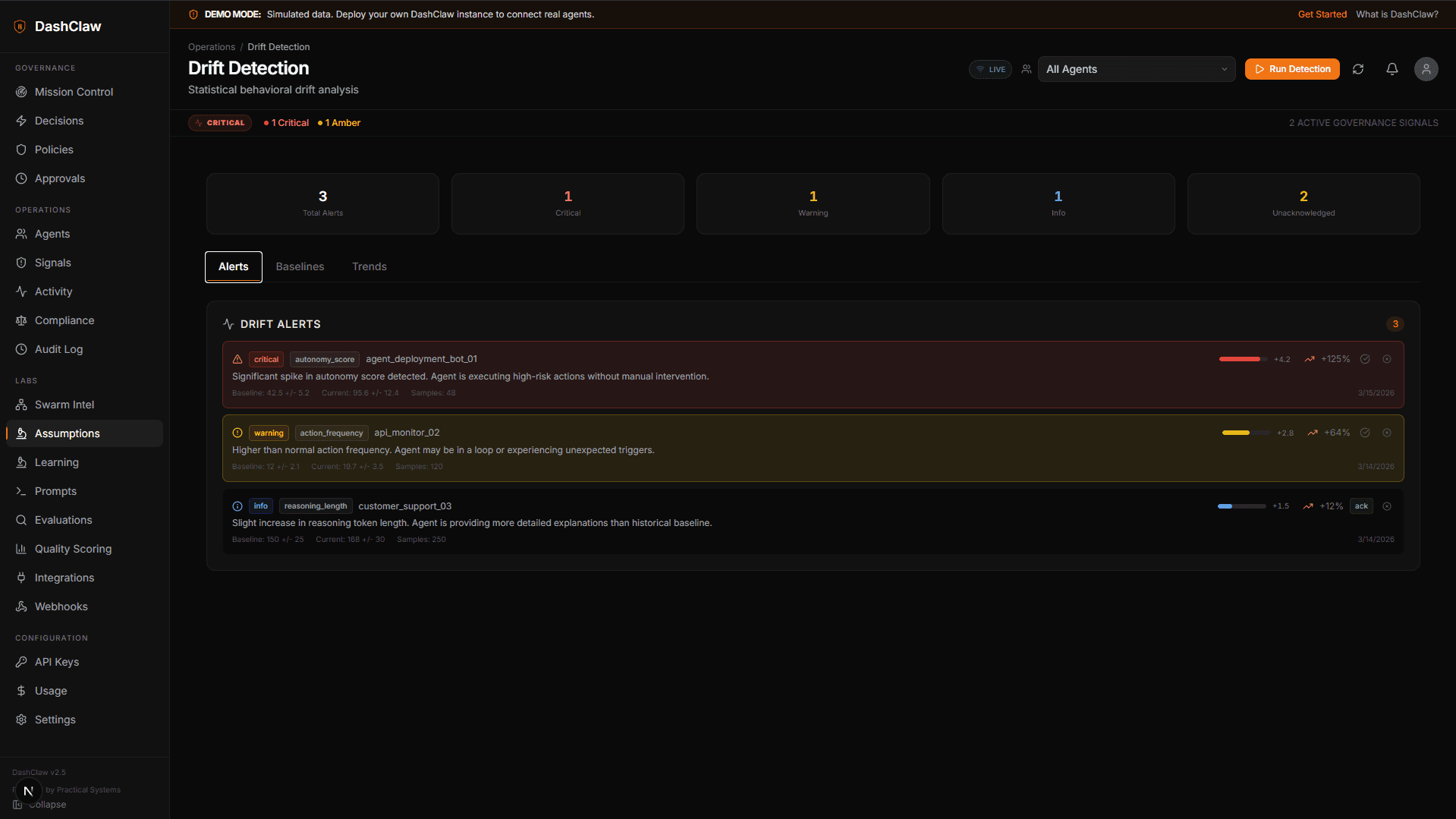Screen dimensions: 1456x819
Task: Select the Audit Log icon
Action: pyautogui.click(x=21, y=349)
